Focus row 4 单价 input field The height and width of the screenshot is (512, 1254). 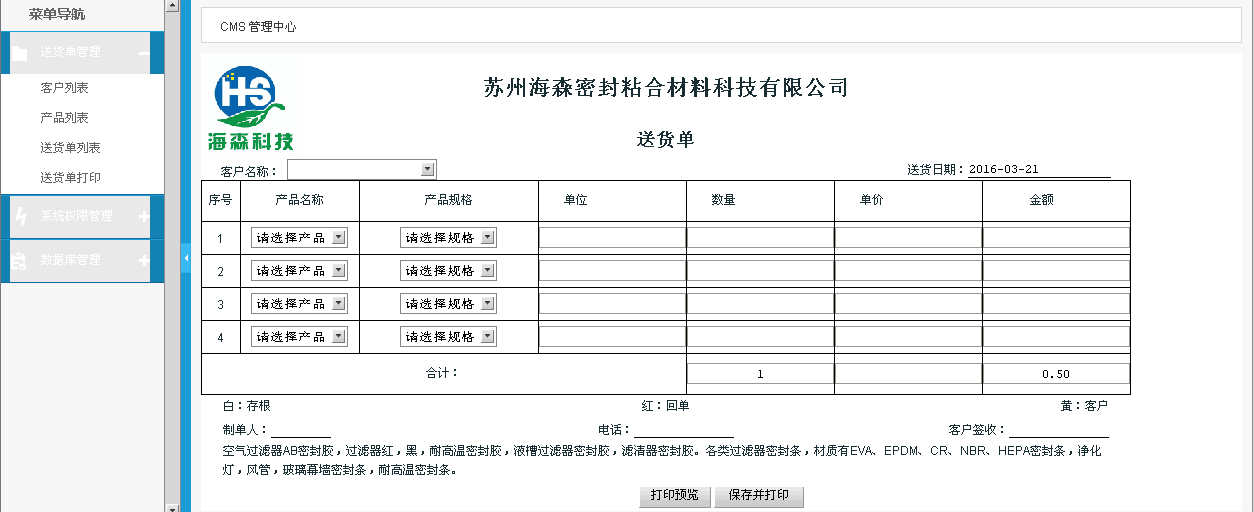908,337
